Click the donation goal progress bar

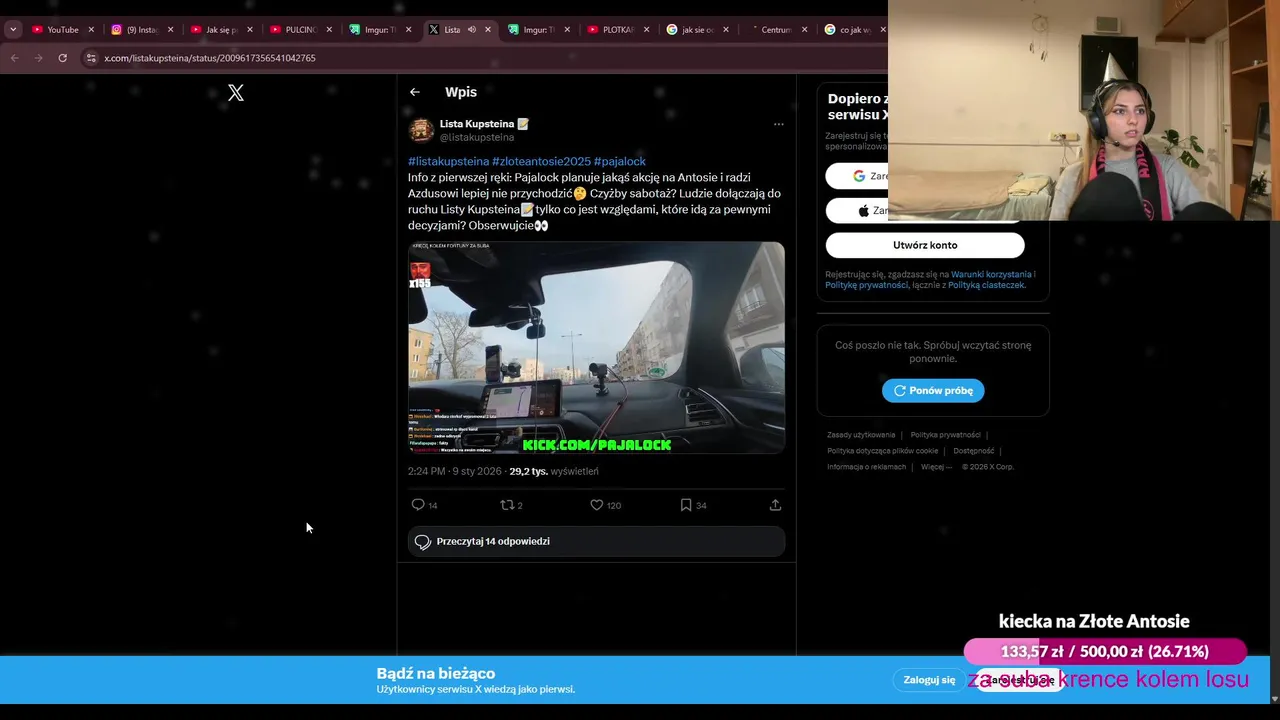(x=1105, y=651)
